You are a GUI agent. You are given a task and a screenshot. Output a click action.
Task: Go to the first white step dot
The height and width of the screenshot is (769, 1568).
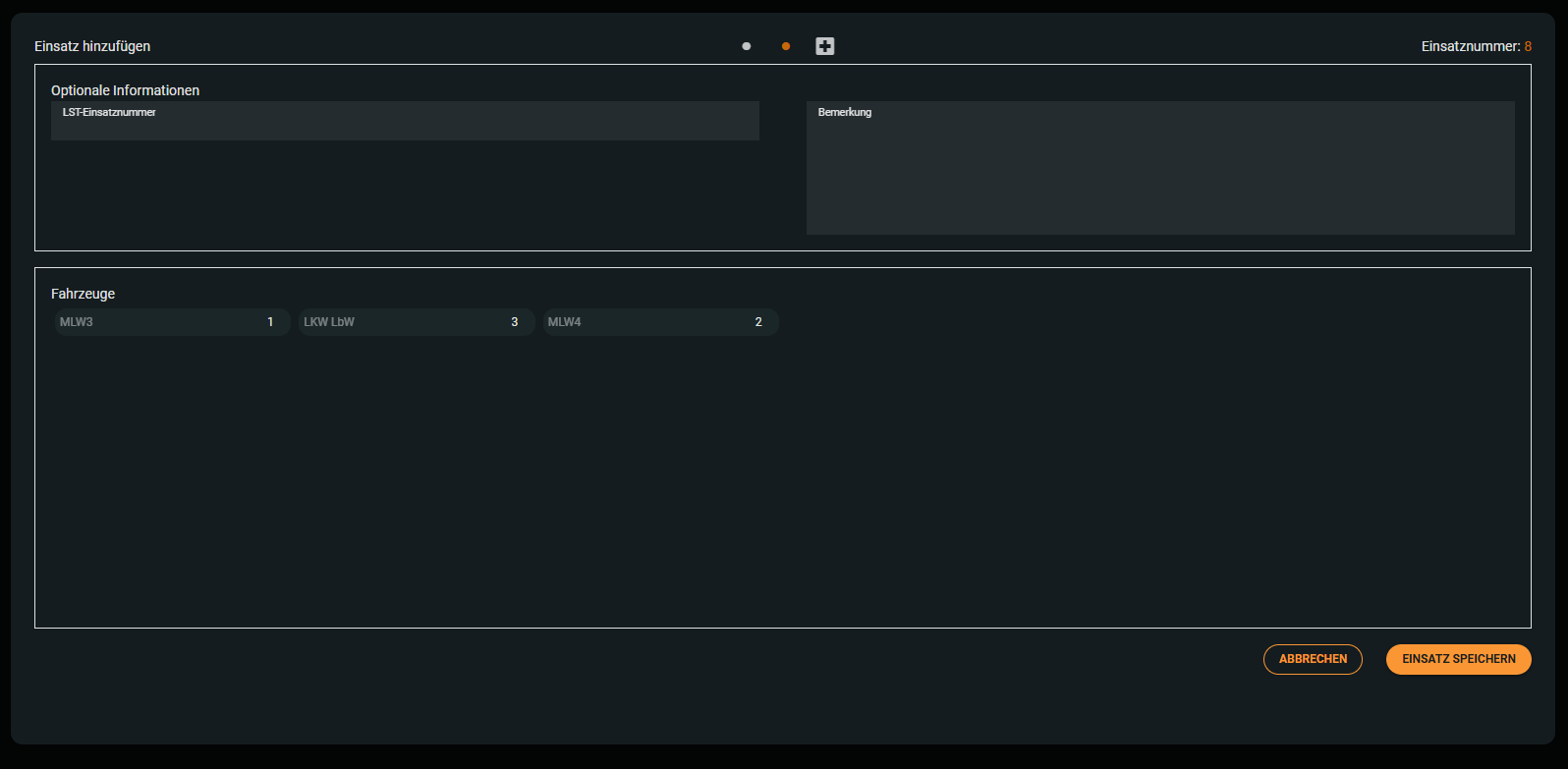point(747,46)
